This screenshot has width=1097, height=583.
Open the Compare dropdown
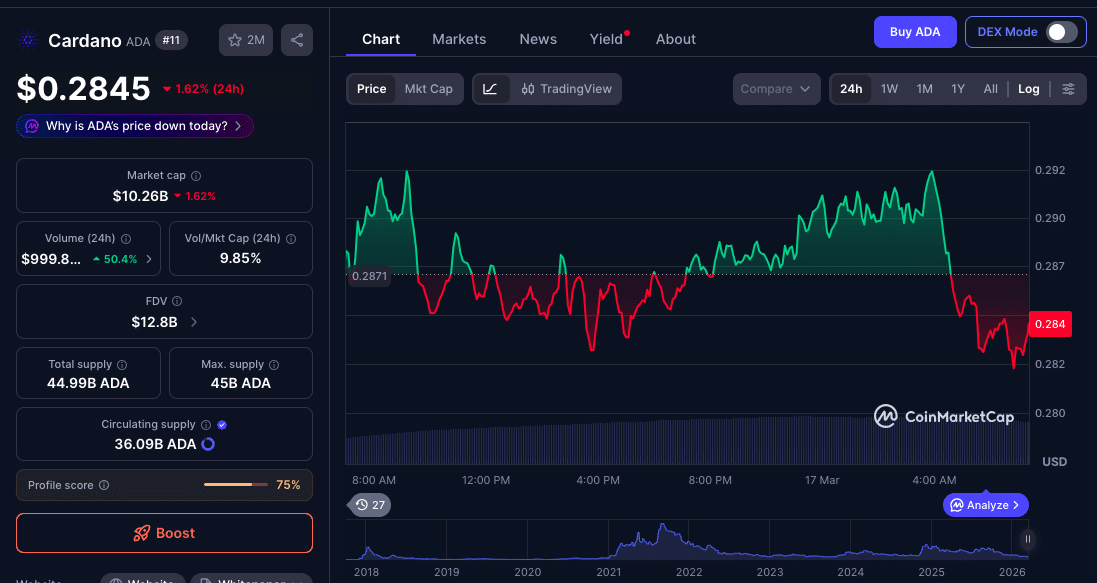(x=777, y=89)
